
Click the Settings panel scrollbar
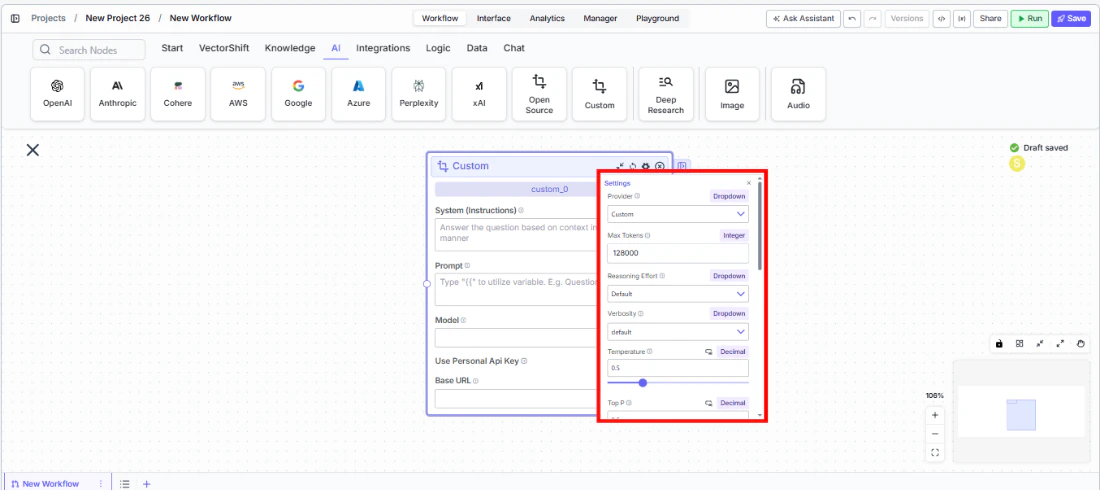click(x=760, y=225)
